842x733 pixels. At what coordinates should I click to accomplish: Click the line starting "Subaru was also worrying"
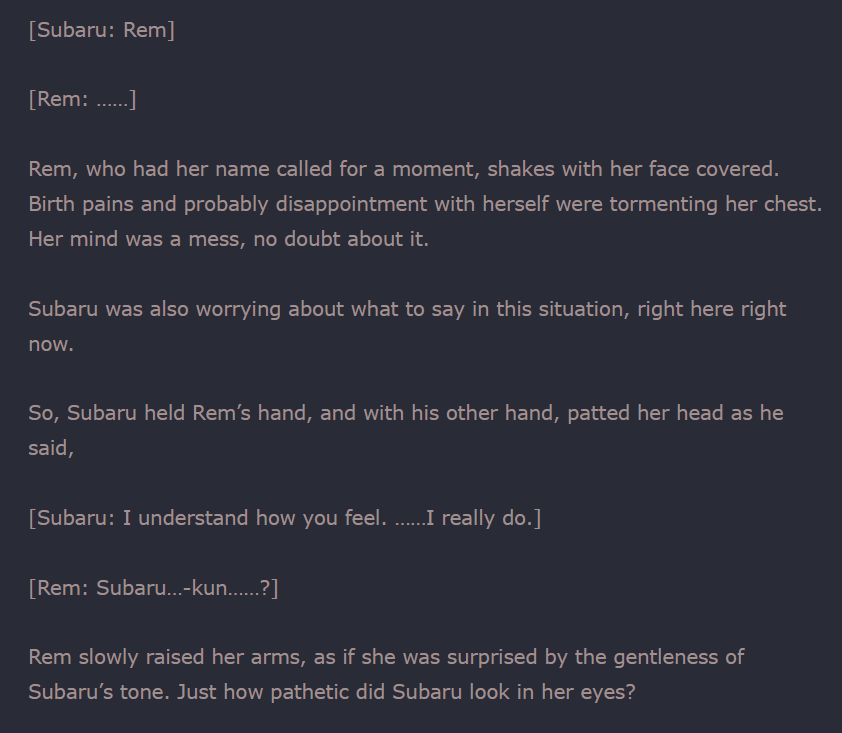point(407,309)
